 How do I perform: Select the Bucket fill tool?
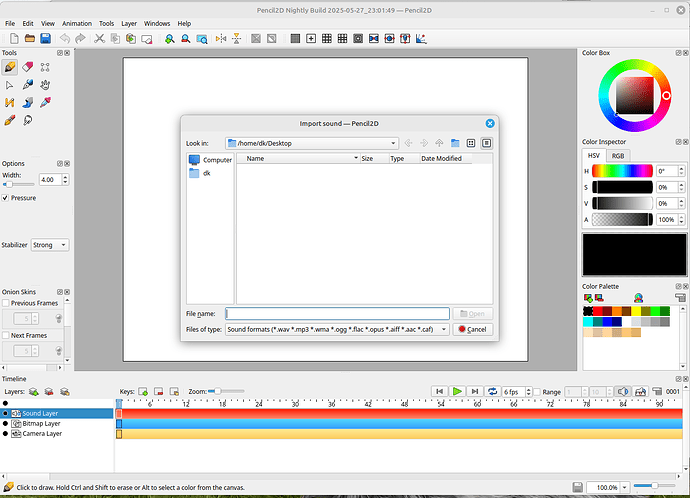pyautogui.click(x=28, y=103)
